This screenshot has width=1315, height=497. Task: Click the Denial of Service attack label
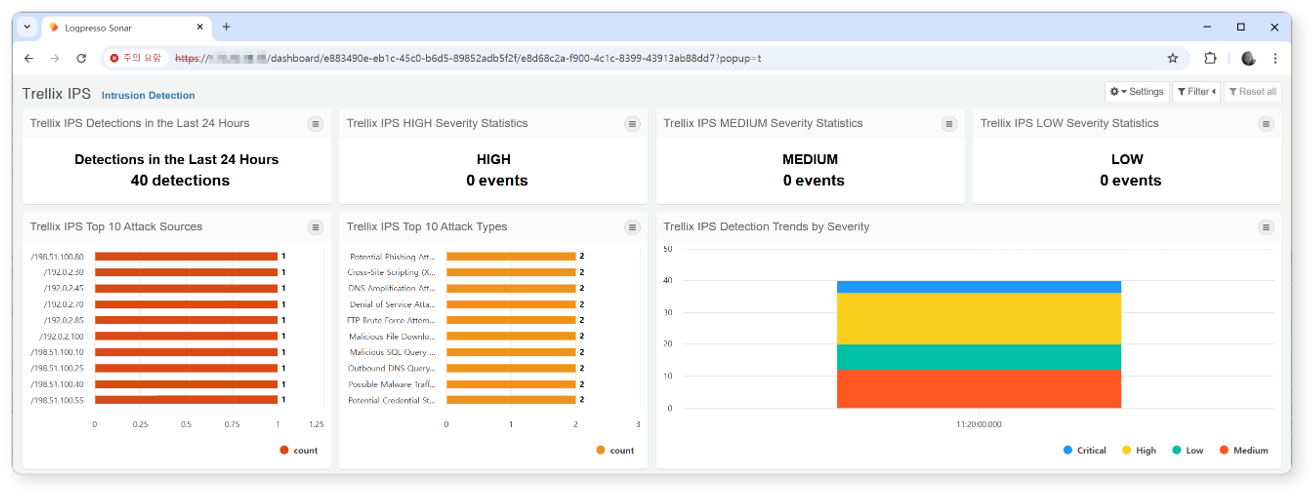point(393,304)
